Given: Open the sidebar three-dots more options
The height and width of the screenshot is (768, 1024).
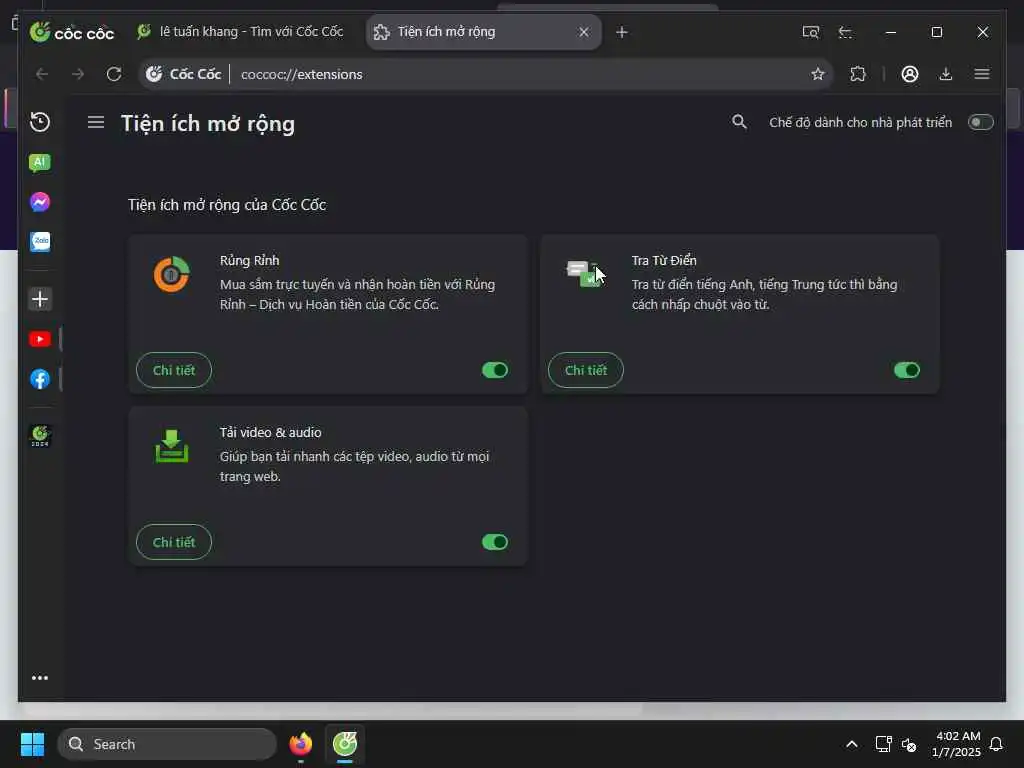Looking at the screenshot, I should click(40, 678).
